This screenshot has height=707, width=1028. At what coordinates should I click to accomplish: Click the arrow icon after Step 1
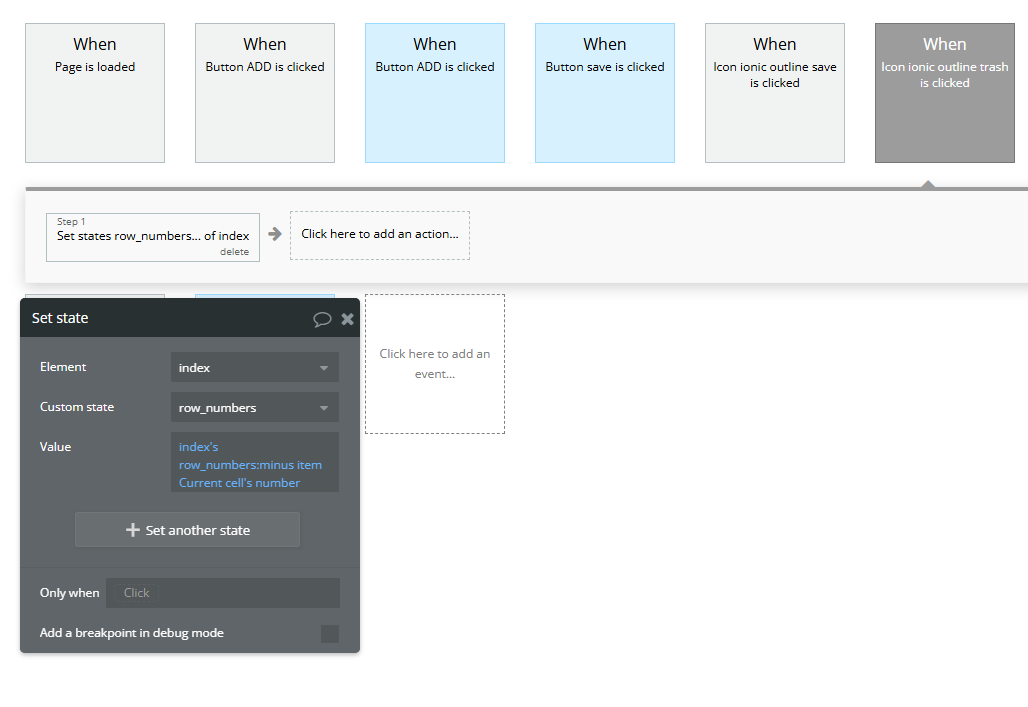click(275, 234)
